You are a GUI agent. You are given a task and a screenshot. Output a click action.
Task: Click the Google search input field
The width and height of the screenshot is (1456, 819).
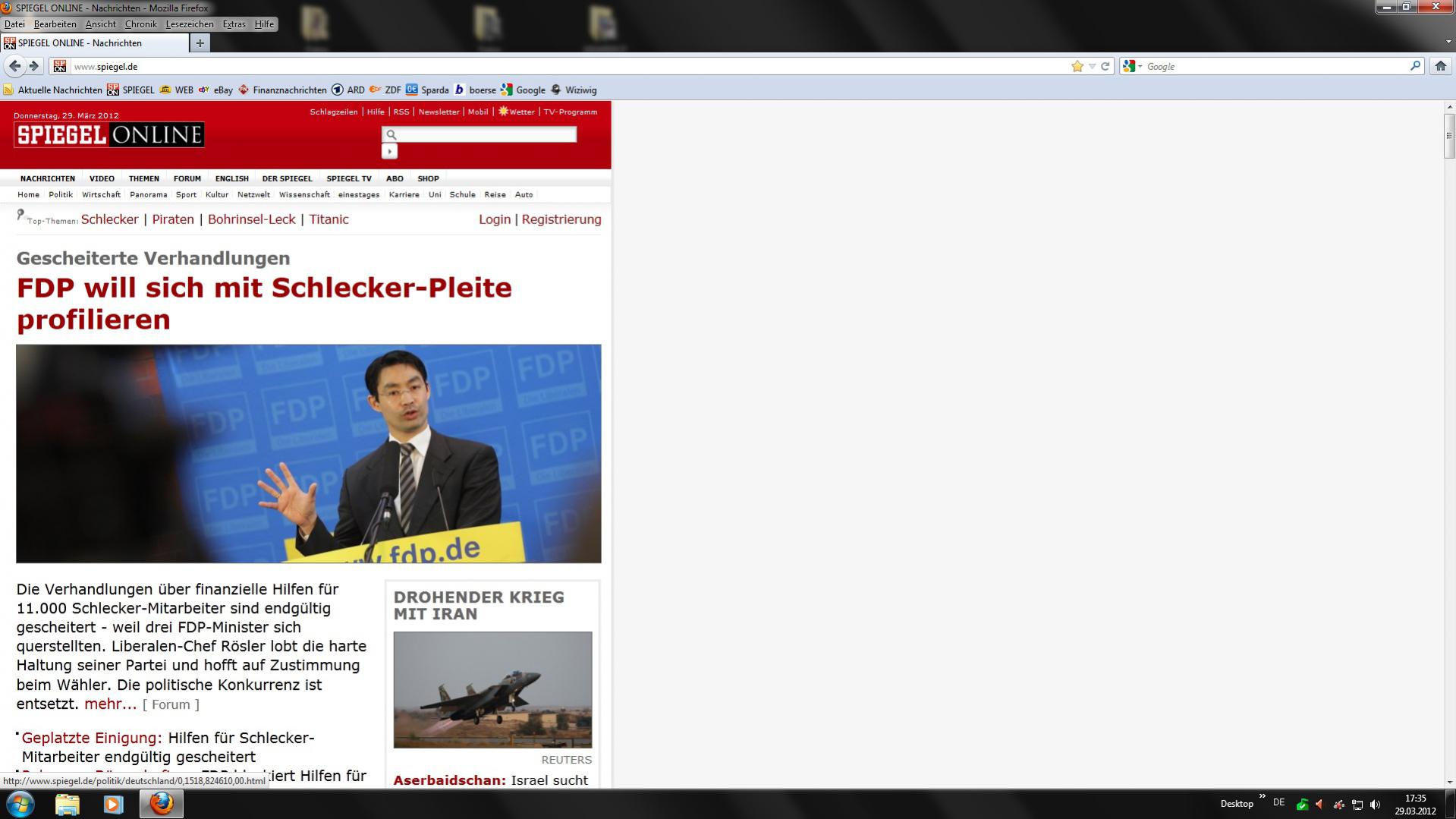coord(1275,66)
